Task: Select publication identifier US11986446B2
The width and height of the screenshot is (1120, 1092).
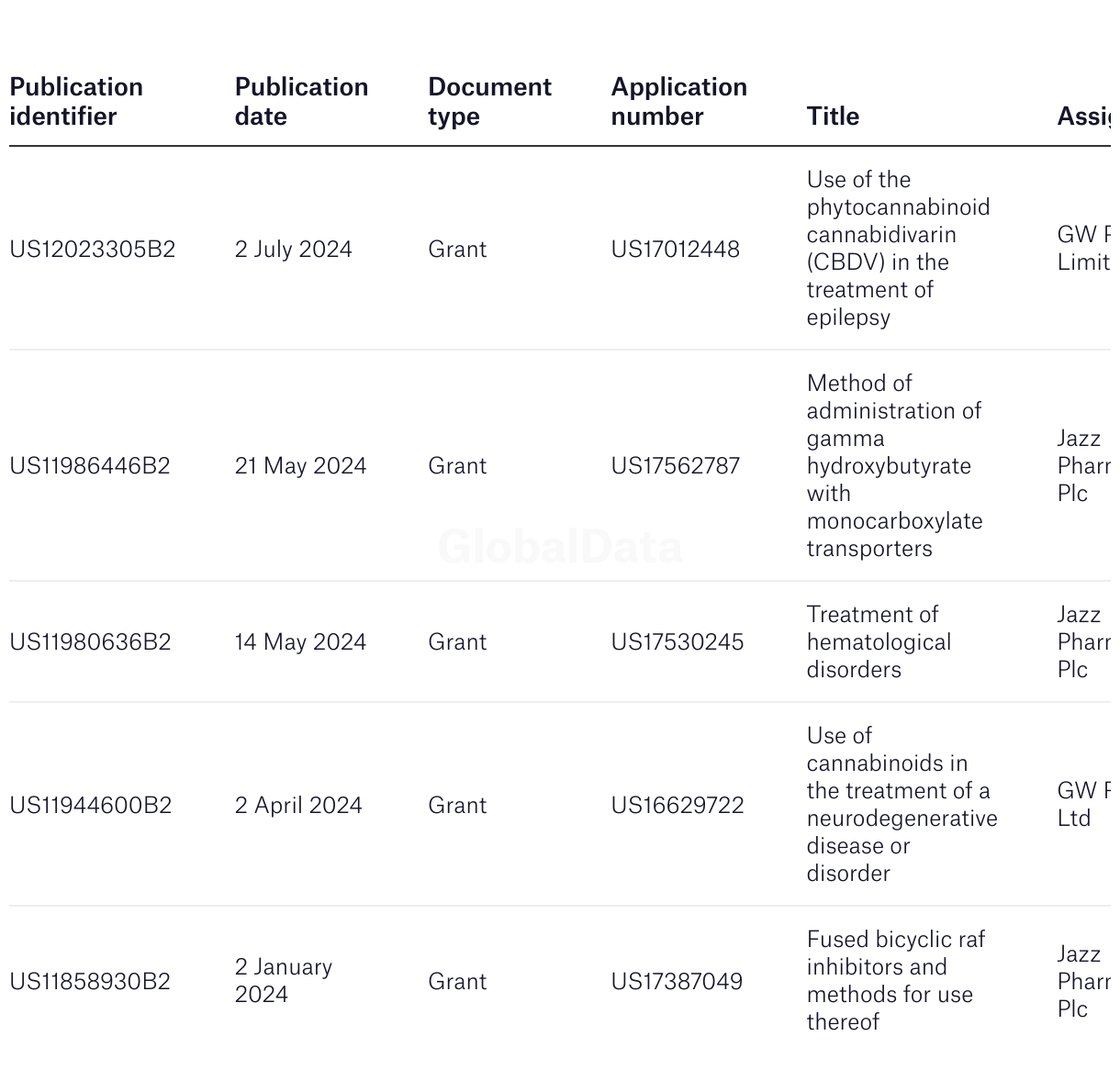Action: tap(90, 466)
